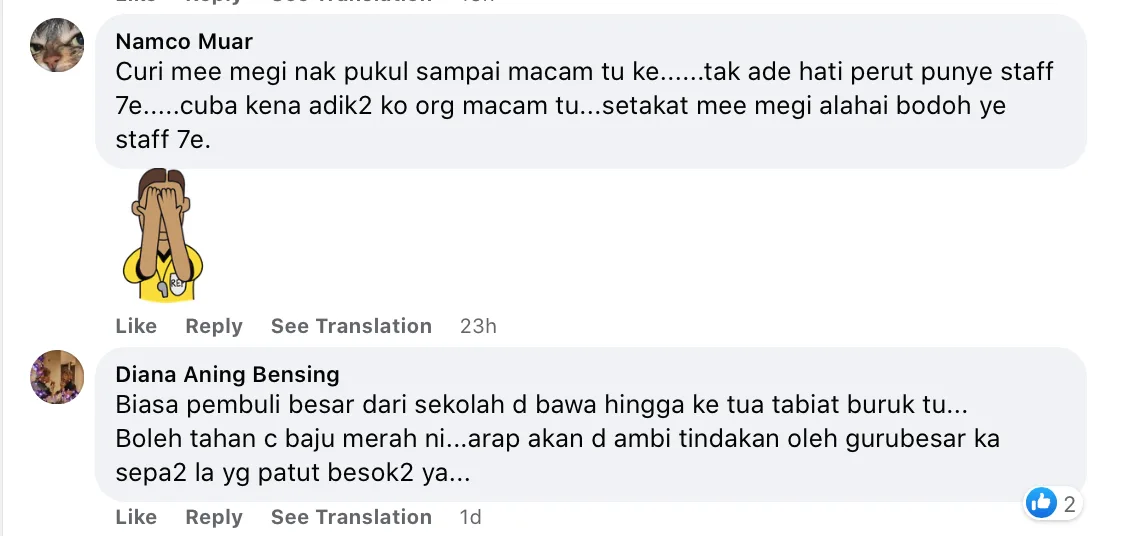Open the 23h timestamp link
Viewport: 1148px width, 536px height.
pyautogui.click(x=478, y=326)
